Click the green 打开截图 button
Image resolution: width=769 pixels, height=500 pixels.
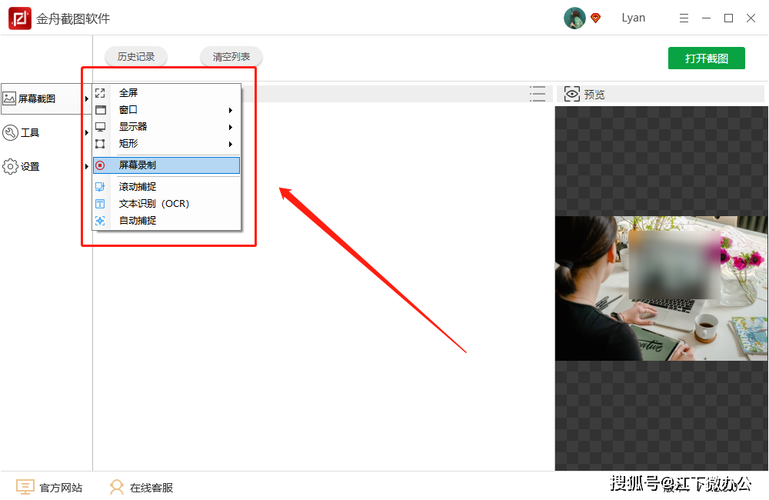tap(706, 58)
